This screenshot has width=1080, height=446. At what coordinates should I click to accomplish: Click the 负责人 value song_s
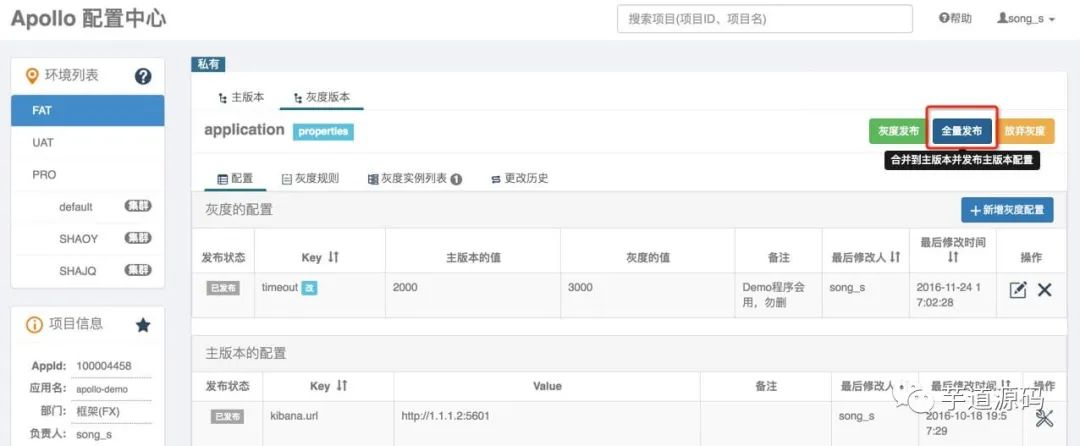click(x=94, y=434)
